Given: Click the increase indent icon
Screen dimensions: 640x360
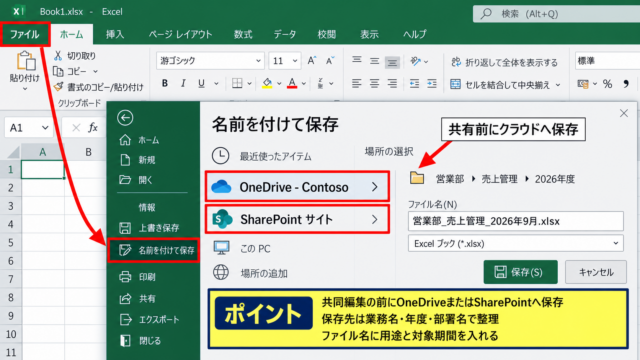Looking at the screenshot, I should pos(432,84).
